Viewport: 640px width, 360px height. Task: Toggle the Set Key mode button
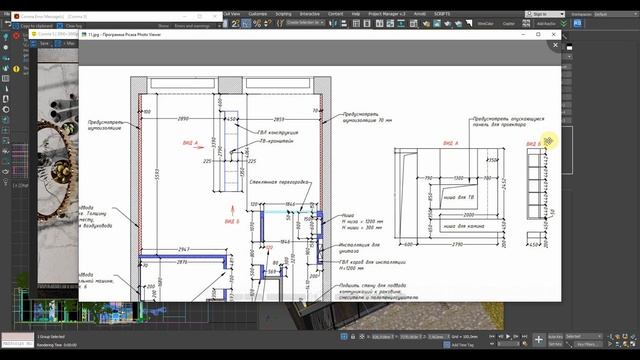[x=555, y=344]
